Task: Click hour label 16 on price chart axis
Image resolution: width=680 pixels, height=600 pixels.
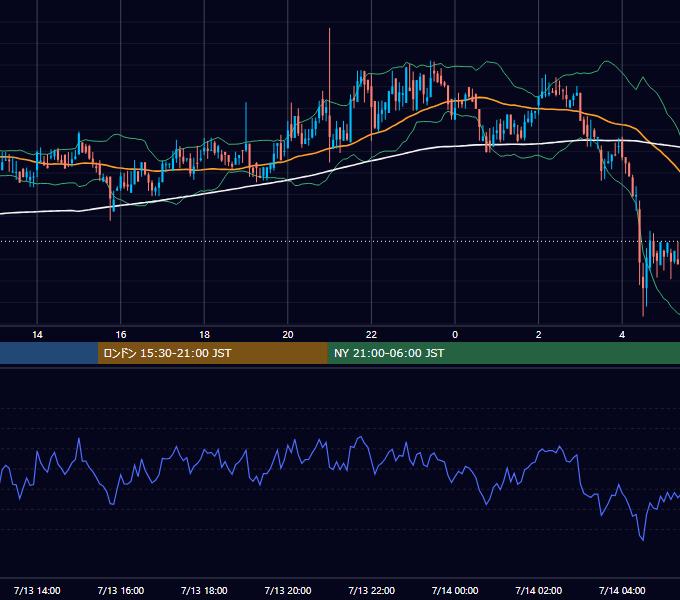Action: [121, 335]
